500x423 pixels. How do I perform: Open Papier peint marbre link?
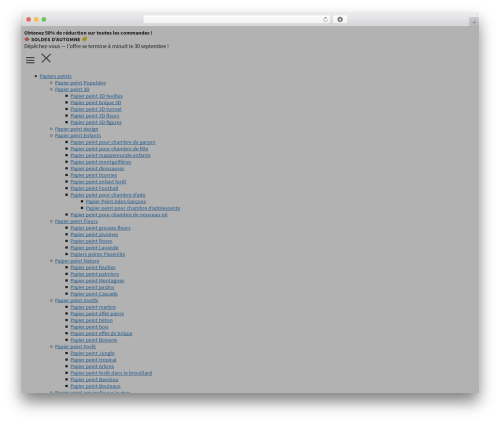93,307
